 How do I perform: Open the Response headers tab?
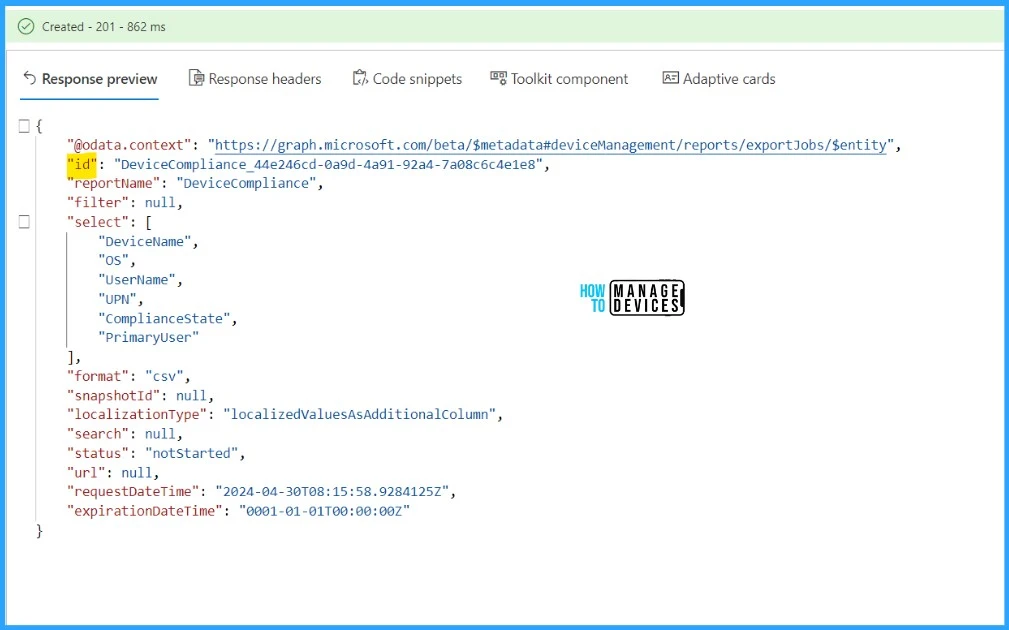click(255, 79)
